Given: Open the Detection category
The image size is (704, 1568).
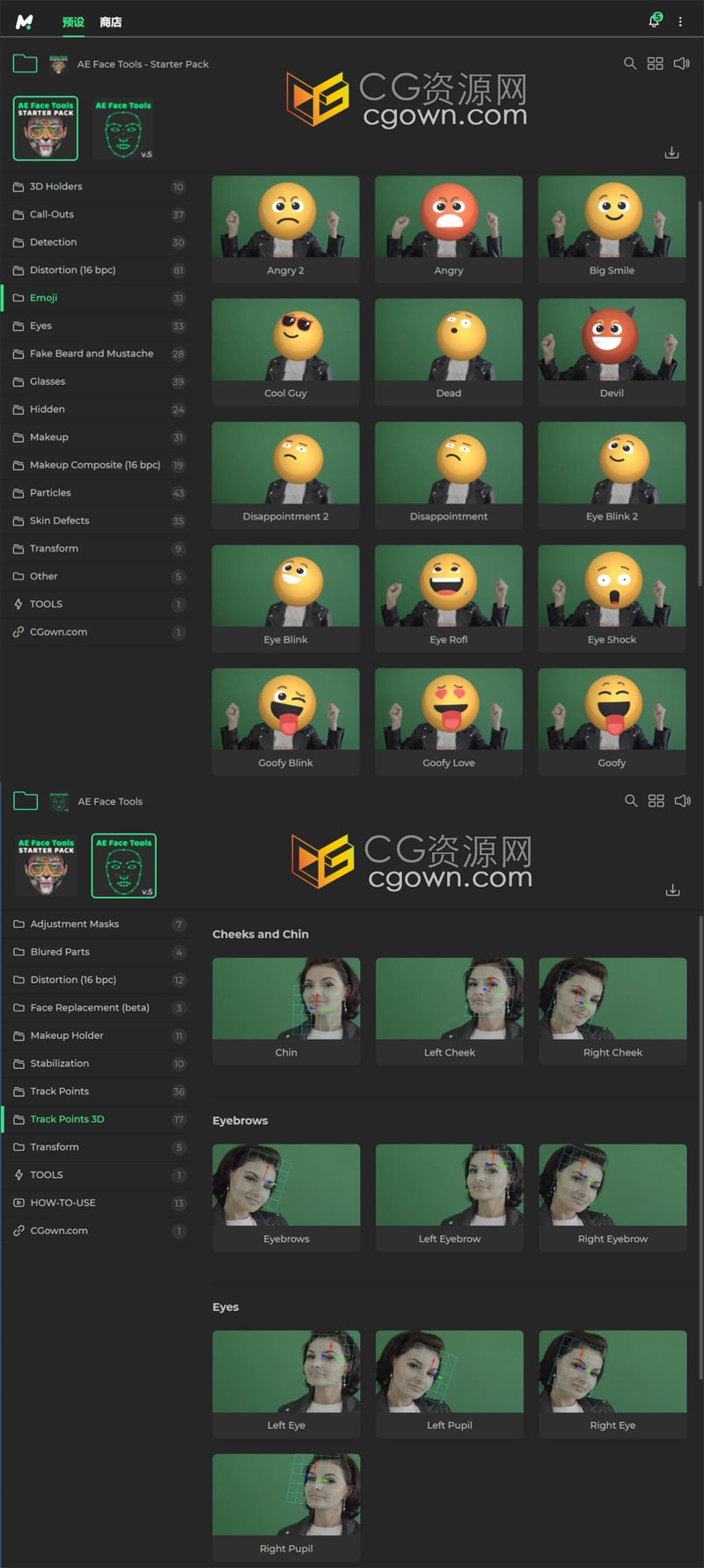Looking at the screenshot, I should (95, 242).
